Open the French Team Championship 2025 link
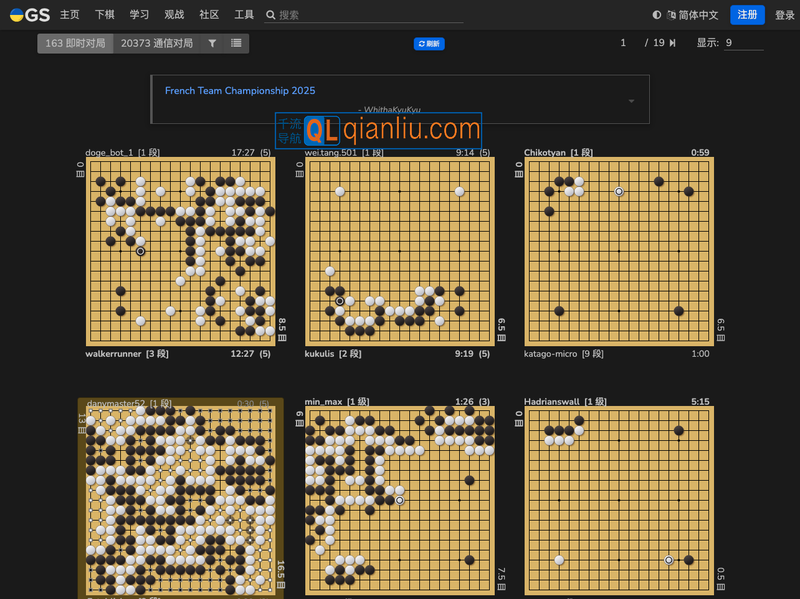 pos(240,91)
